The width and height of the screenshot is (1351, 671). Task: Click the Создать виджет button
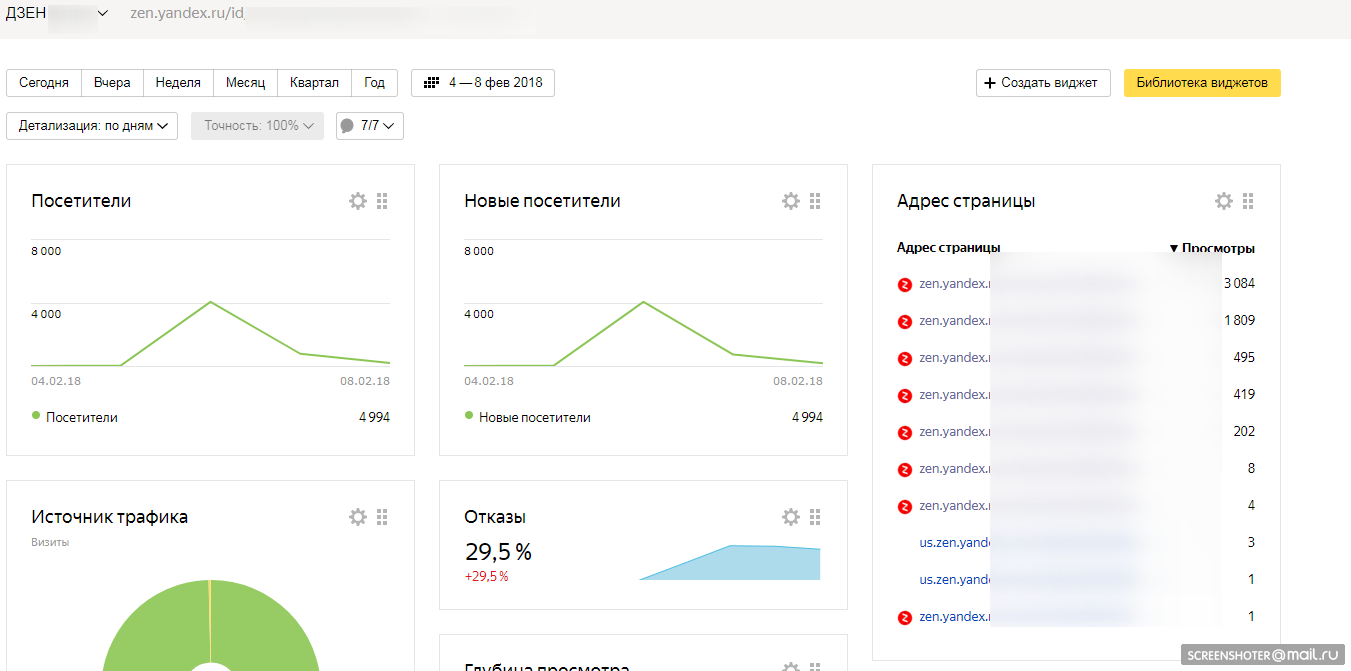1043,83
